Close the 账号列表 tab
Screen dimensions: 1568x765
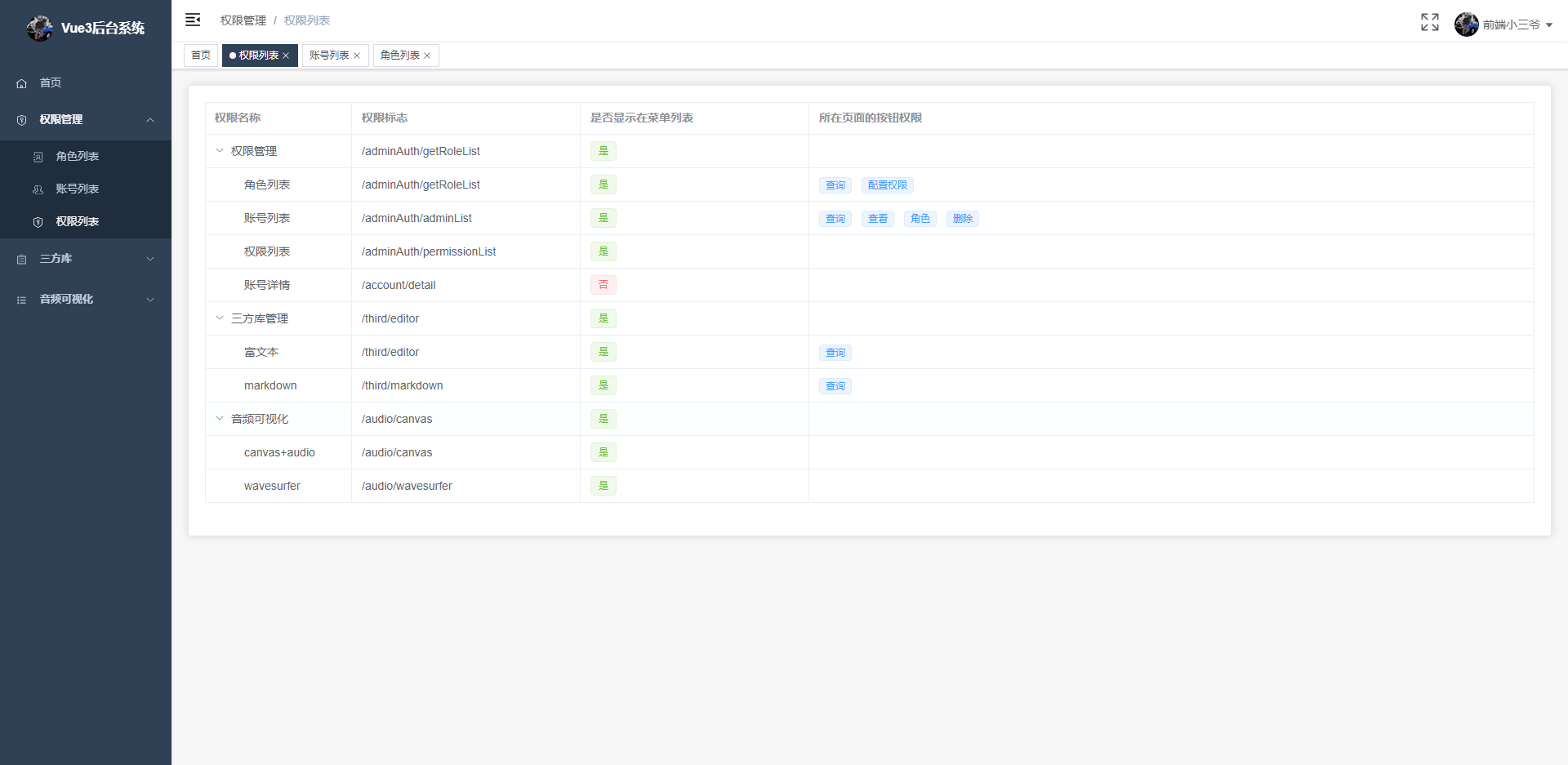pyautogui.click(x=357, y=56)
